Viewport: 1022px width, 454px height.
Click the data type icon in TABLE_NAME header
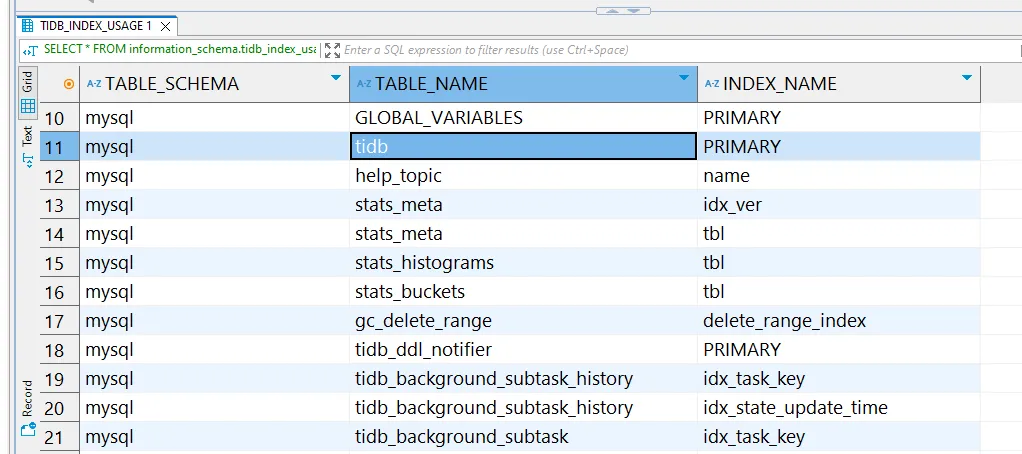coord(362,84)
